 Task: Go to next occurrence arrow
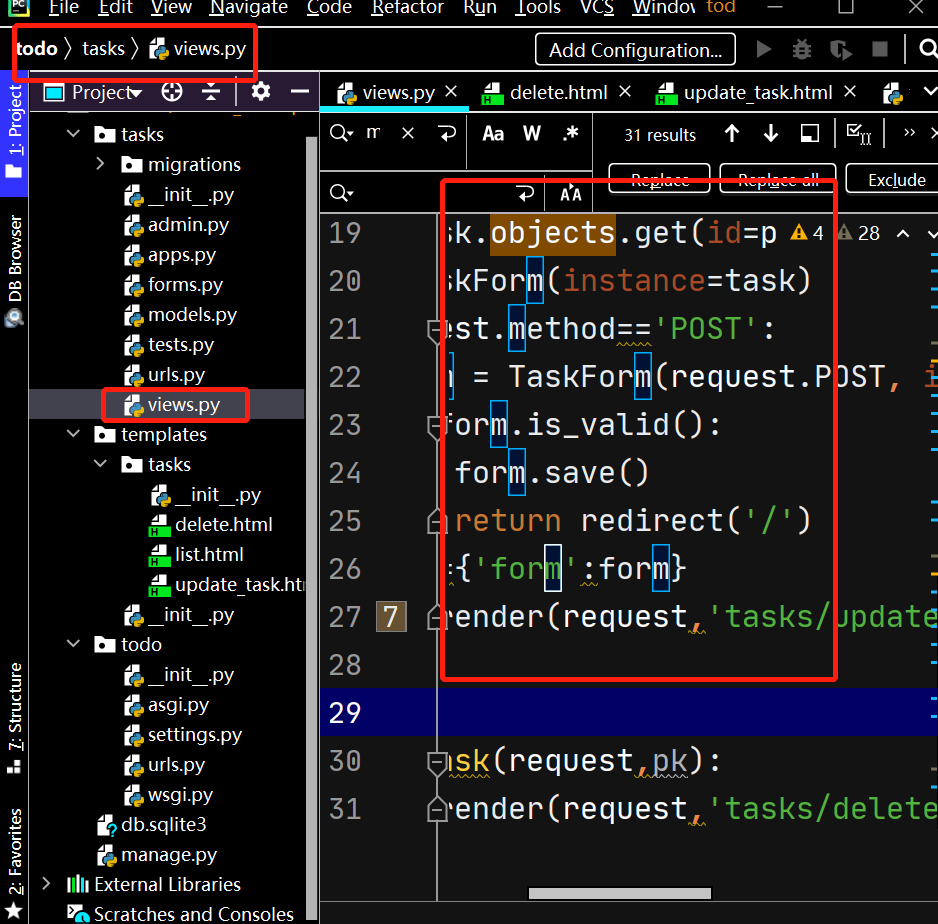click(x=770, y=133)
